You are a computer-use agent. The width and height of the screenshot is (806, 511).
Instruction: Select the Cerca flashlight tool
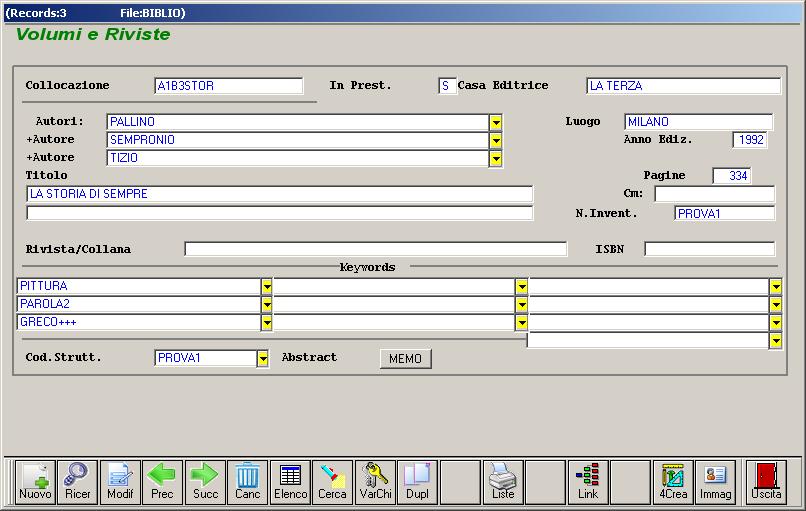tap(333, 482)
